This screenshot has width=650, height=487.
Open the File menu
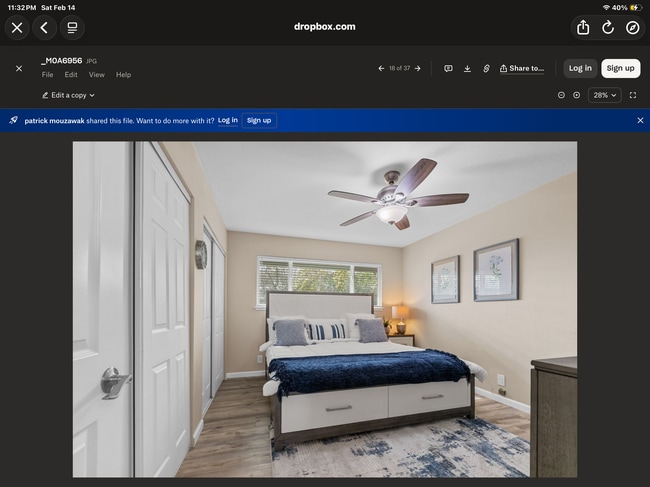[x=47, y=75]
